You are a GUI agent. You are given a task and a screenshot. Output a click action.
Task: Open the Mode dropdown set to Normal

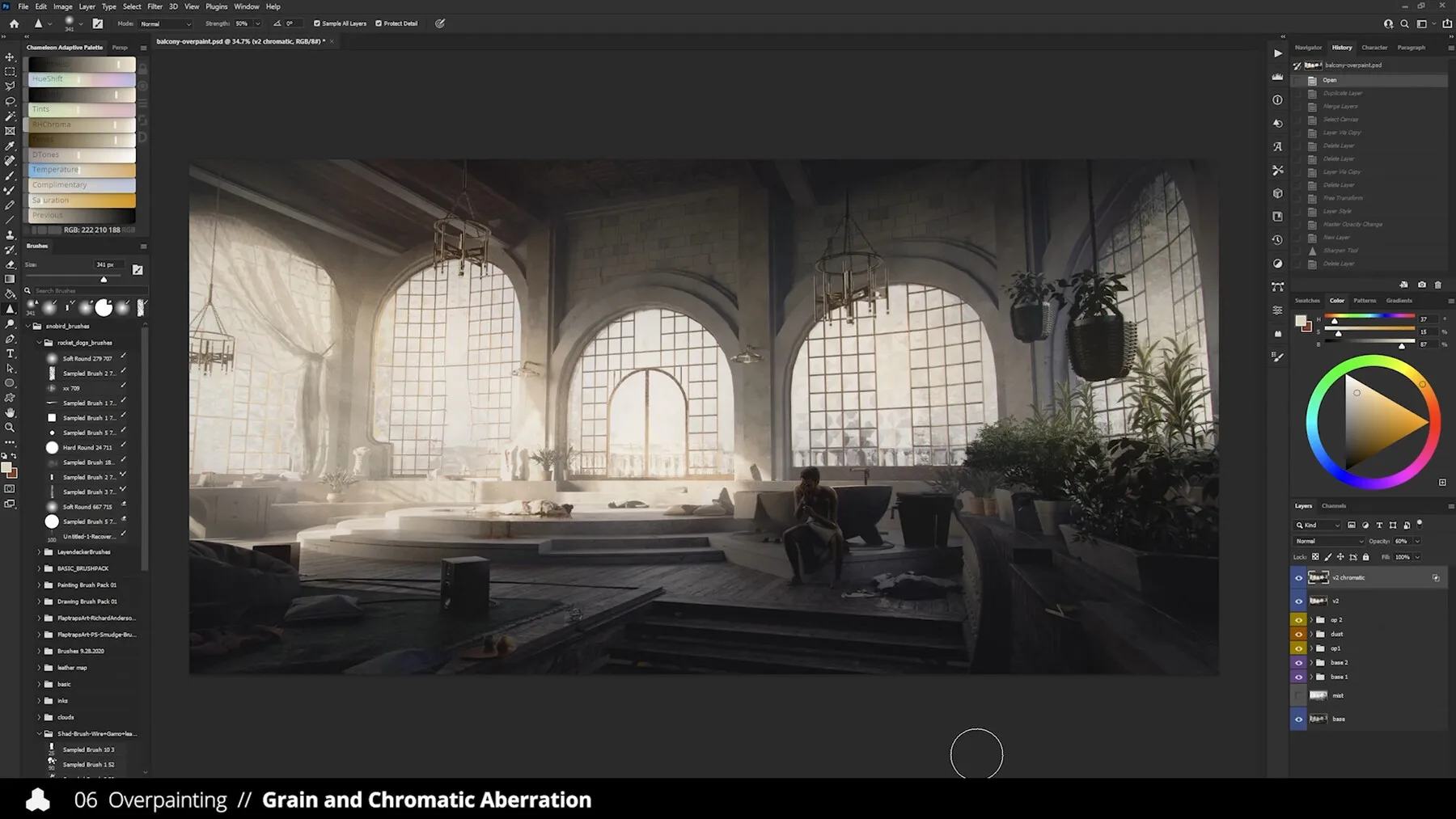click(x=166, y=23)
